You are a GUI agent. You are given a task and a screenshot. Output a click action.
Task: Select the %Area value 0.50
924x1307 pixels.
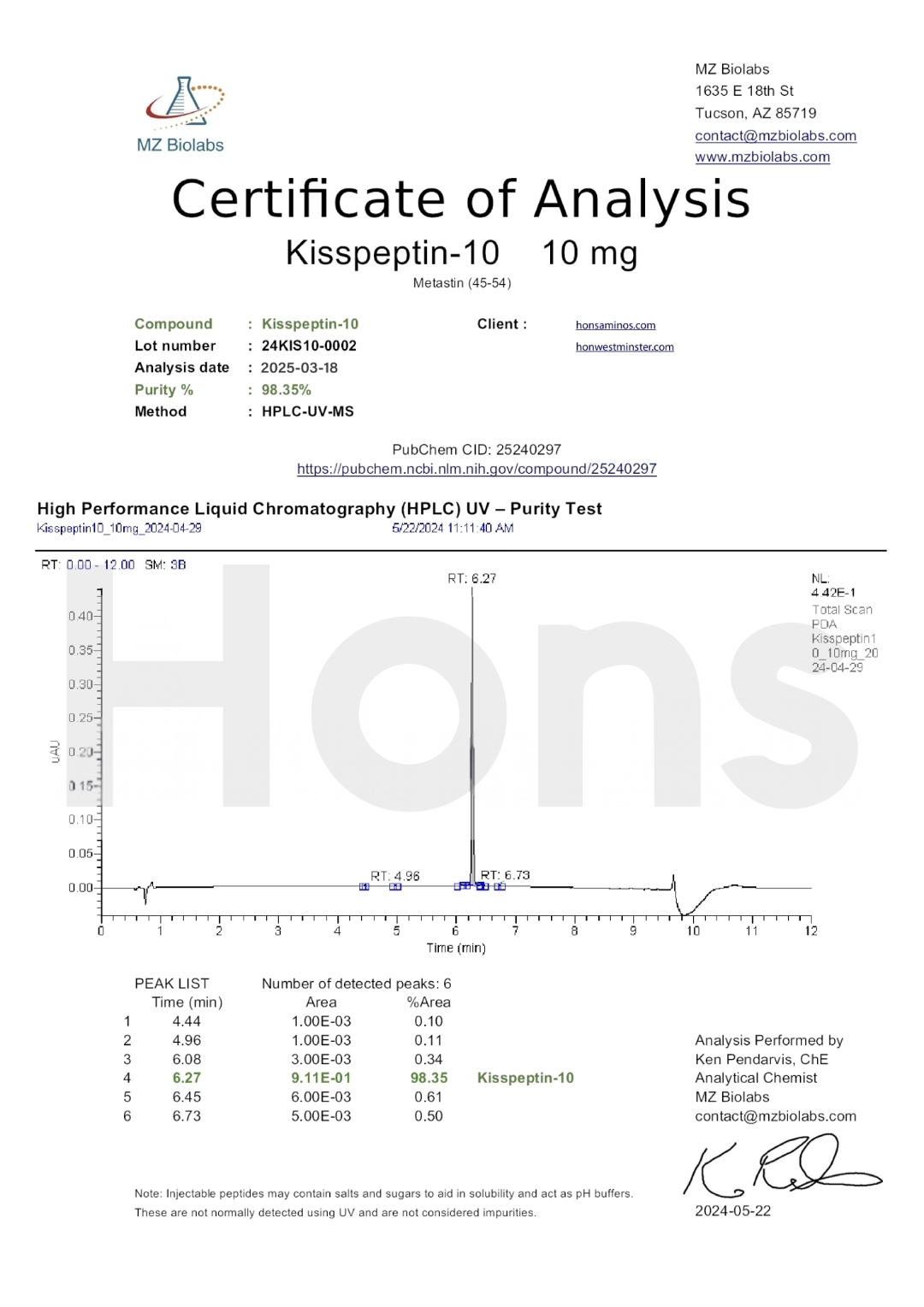click(x=429, y=1115)
